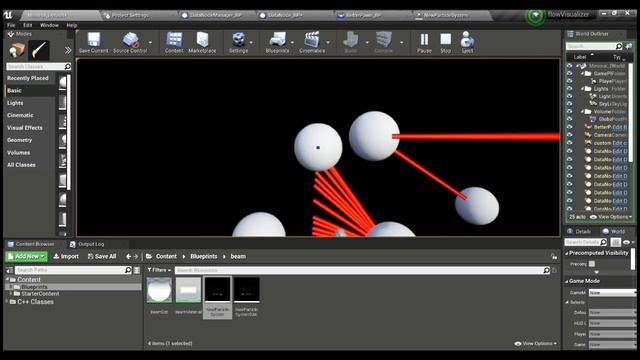Click the World Outliner search magnifier icon

(x=619, y=46)
